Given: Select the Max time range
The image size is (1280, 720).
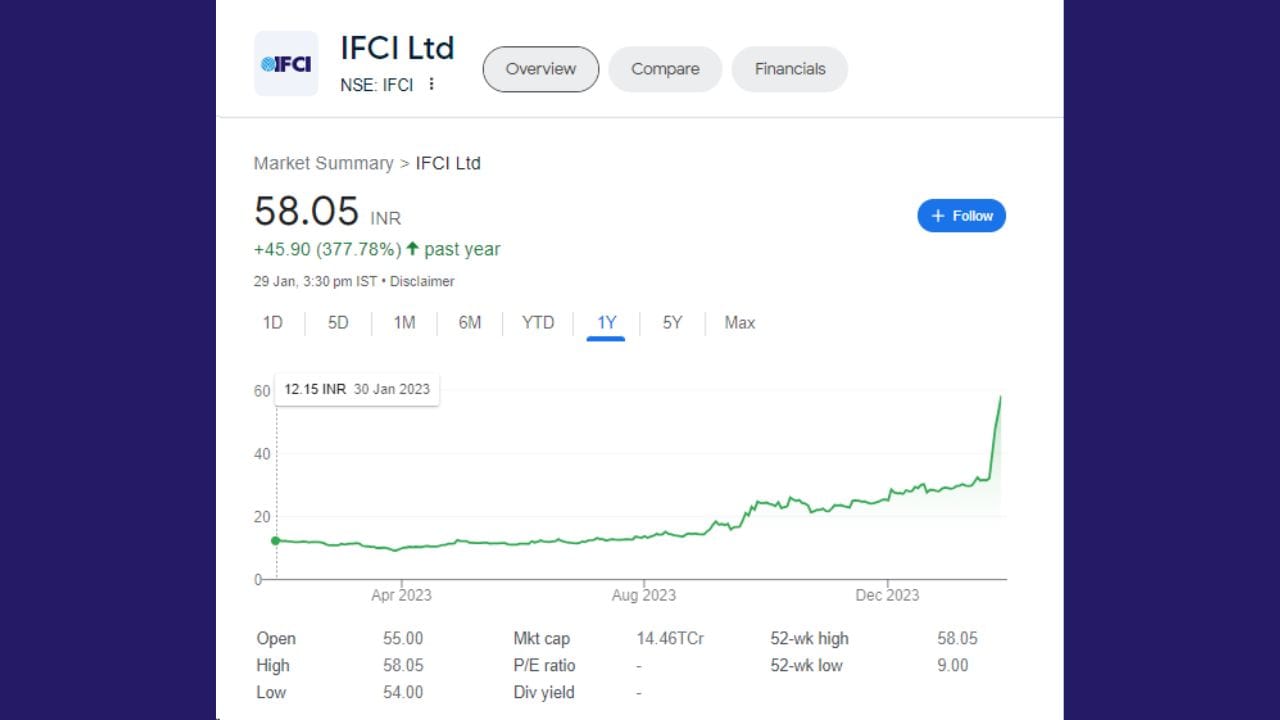Looking at the screenshot, I should 738,322.
